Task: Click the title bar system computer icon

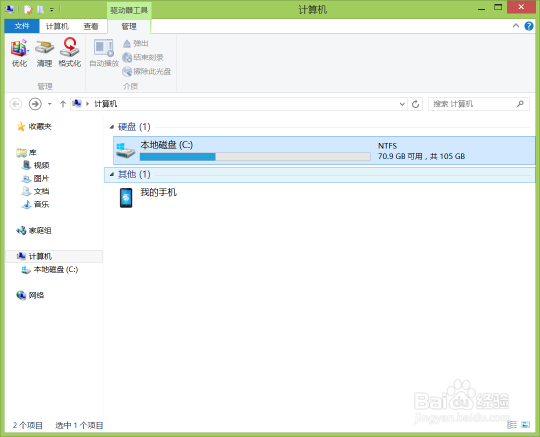Action: (x=9, y=9)
